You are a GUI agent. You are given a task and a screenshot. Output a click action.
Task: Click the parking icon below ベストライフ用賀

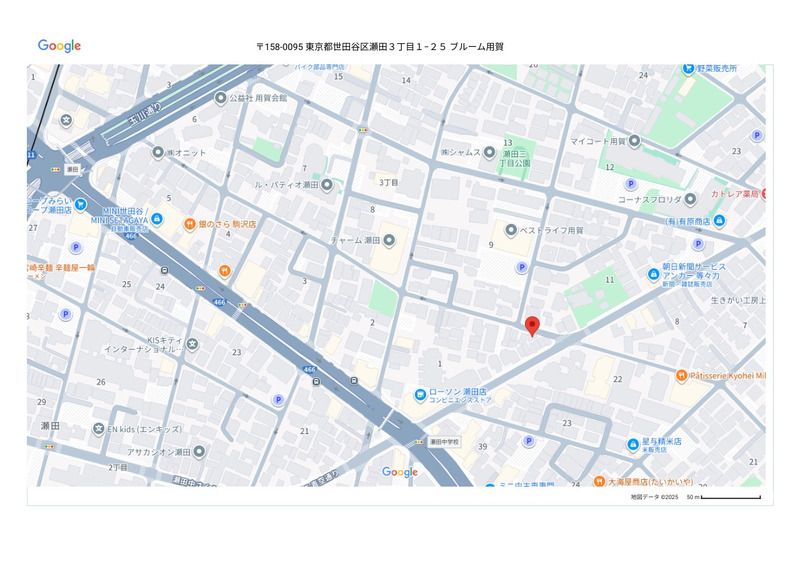coord(521,267)
